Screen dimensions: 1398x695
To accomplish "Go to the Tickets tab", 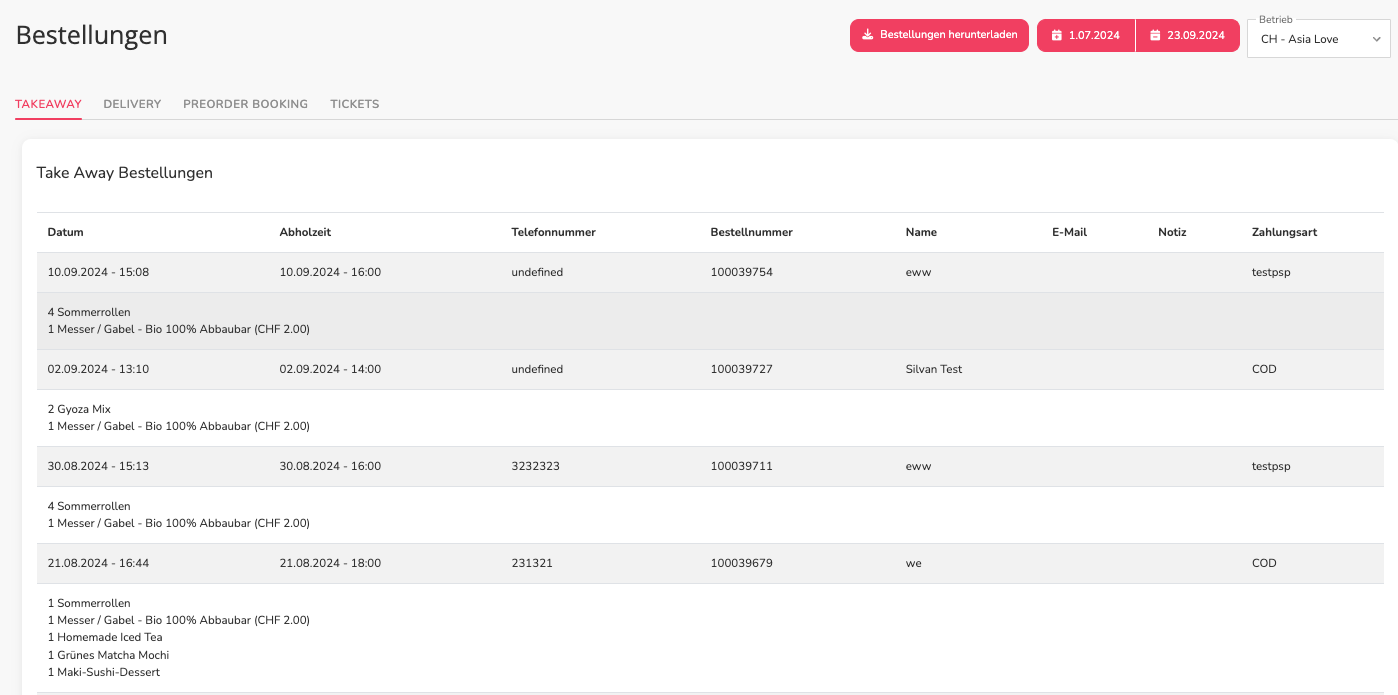I will click(355, 104).
